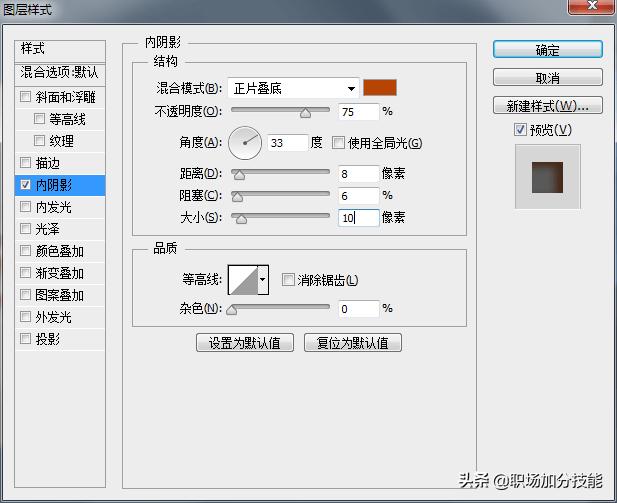This screenshot has width=617, height=503.
Task: Uncheck the 预览 checkbox
Action: tap(520, 129)
